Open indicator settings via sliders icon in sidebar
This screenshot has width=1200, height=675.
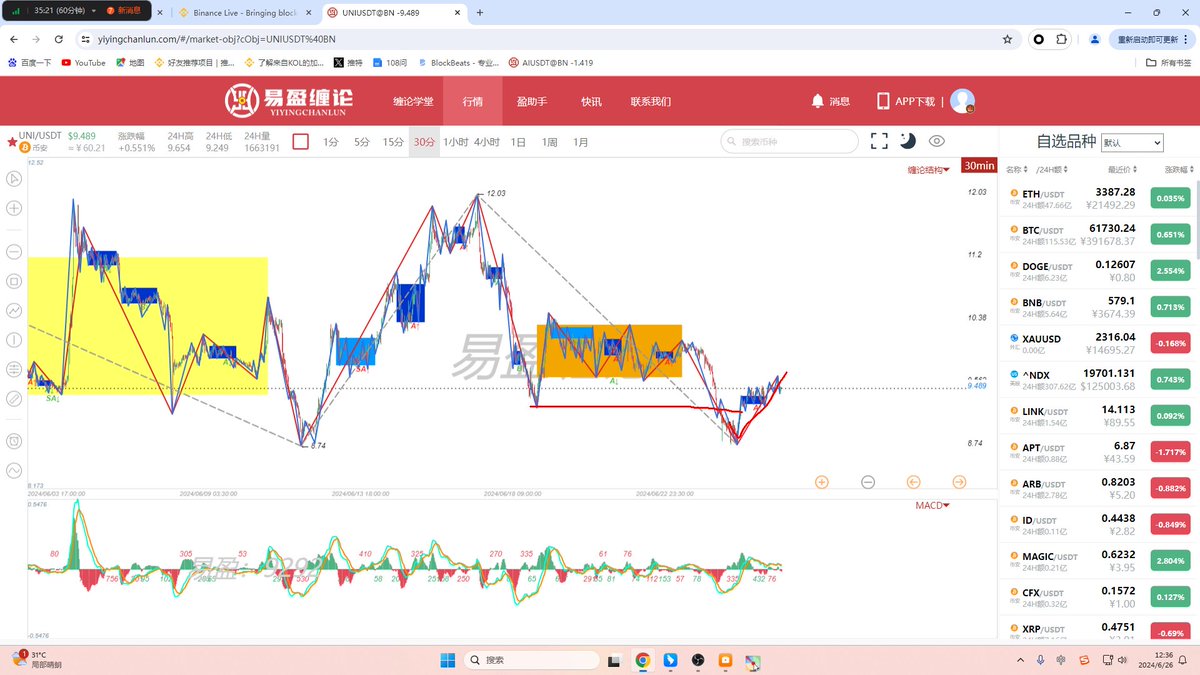pos(14,369)
